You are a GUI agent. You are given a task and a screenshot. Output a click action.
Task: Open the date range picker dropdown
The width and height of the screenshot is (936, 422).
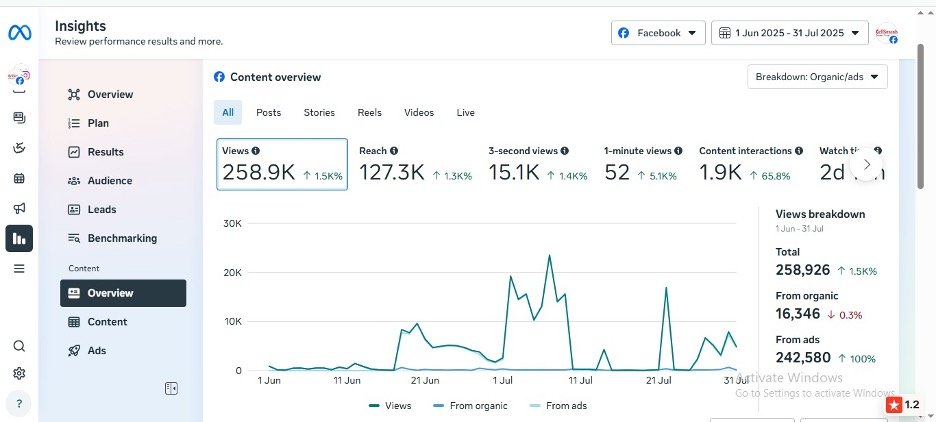[x=790, y=33]
